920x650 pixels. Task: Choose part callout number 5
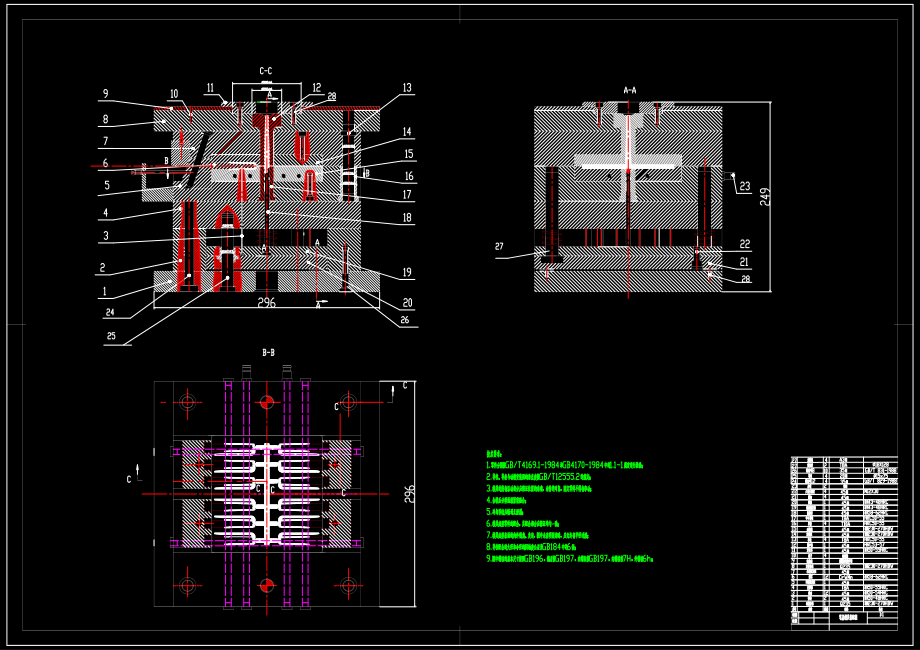click(107, 185)
